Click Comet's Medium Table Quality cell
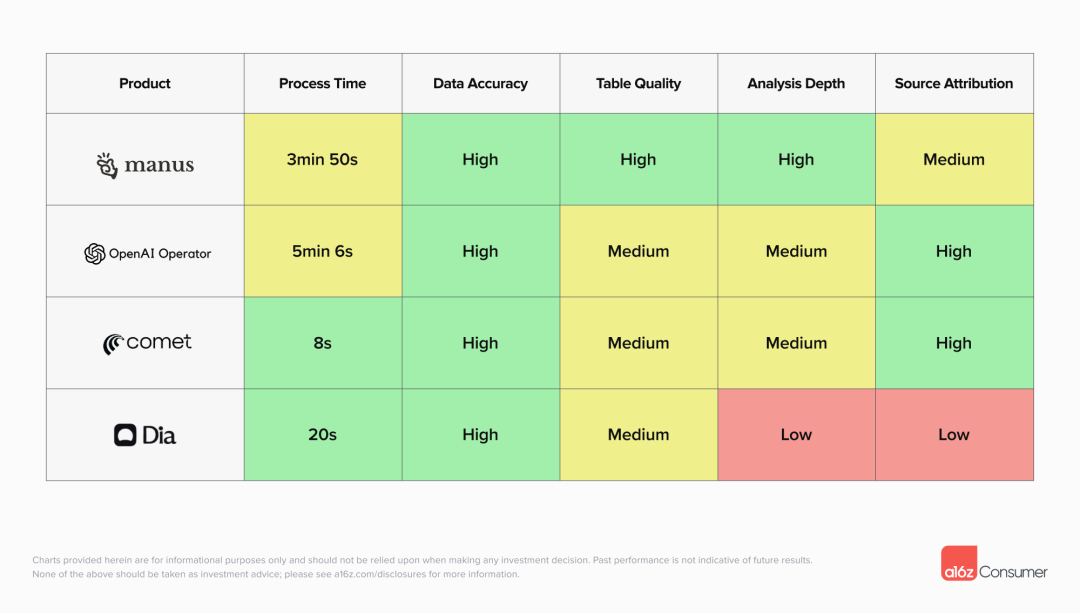This screenshot has width=1080, height=613. (638, 343)
